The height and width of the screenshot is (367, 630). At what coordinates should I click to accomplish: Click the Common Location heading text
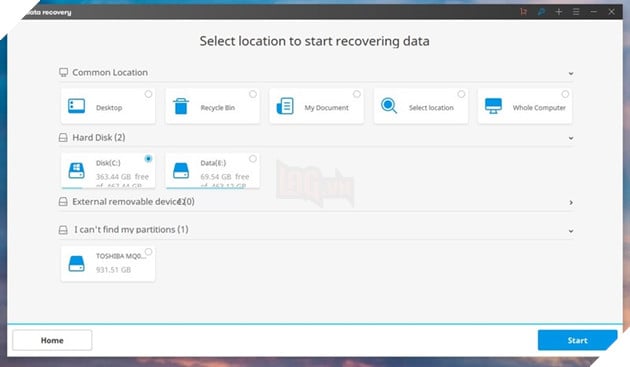click(110, 72)
